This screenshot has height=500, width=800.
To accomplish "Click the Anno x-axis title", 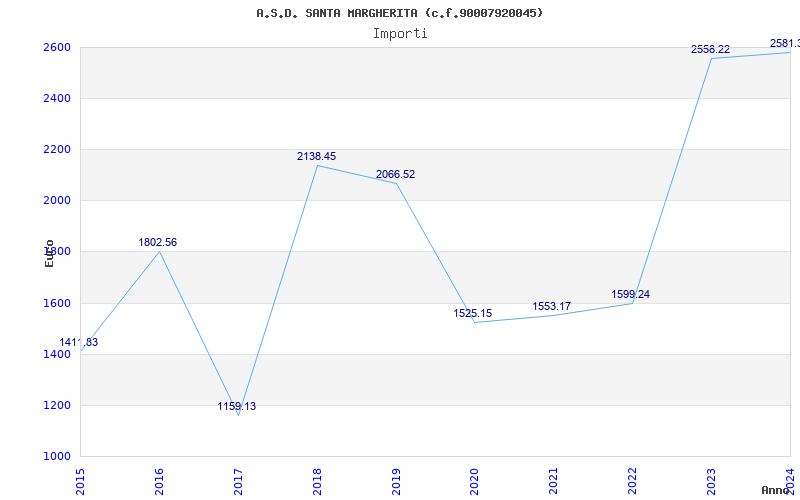I will pyautogui.click(x=775, y=490).
